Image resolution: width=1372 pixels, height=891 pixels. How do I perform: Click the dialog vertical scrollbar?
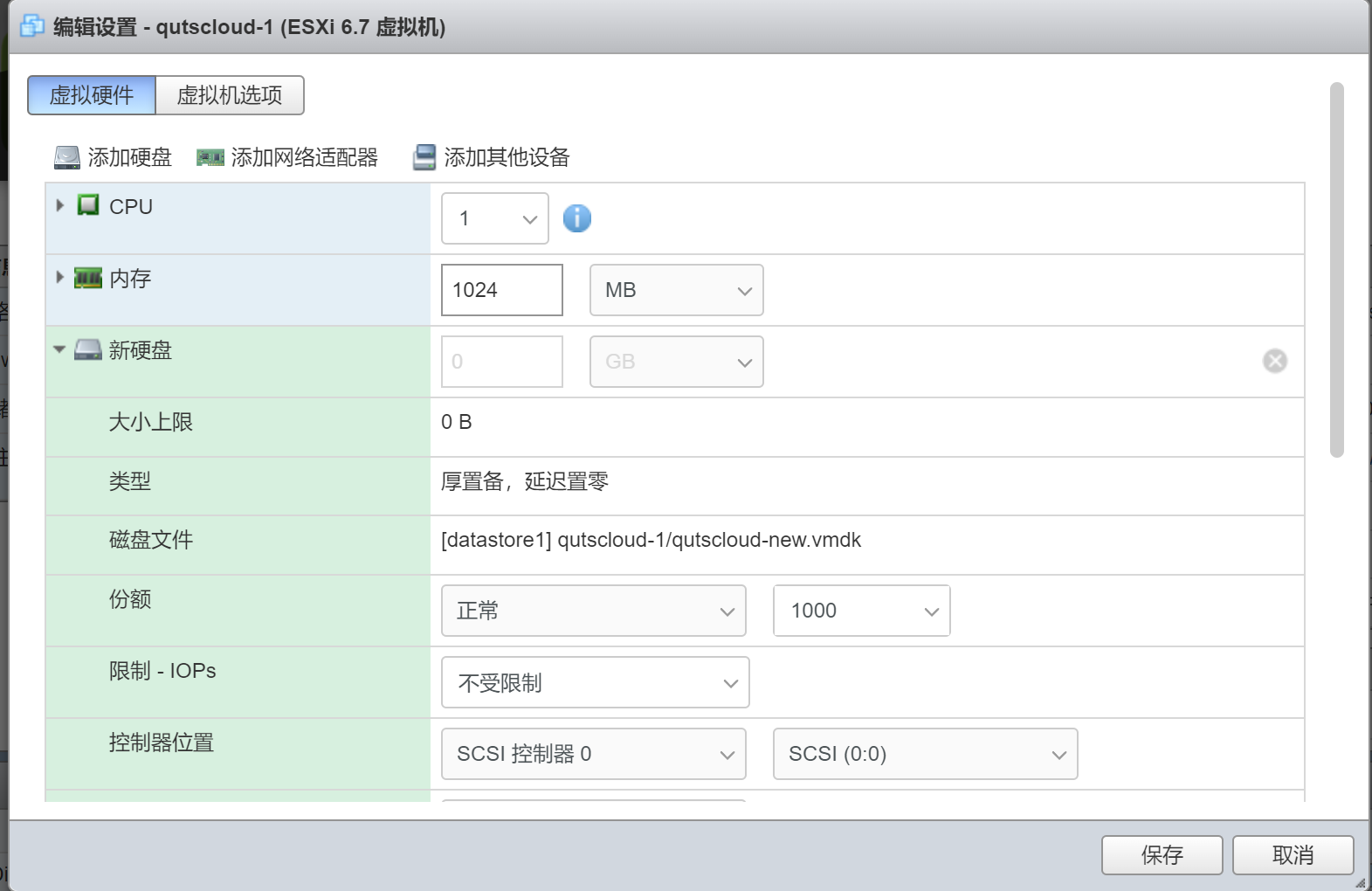pyautogui.click(x=1336, y=270)
